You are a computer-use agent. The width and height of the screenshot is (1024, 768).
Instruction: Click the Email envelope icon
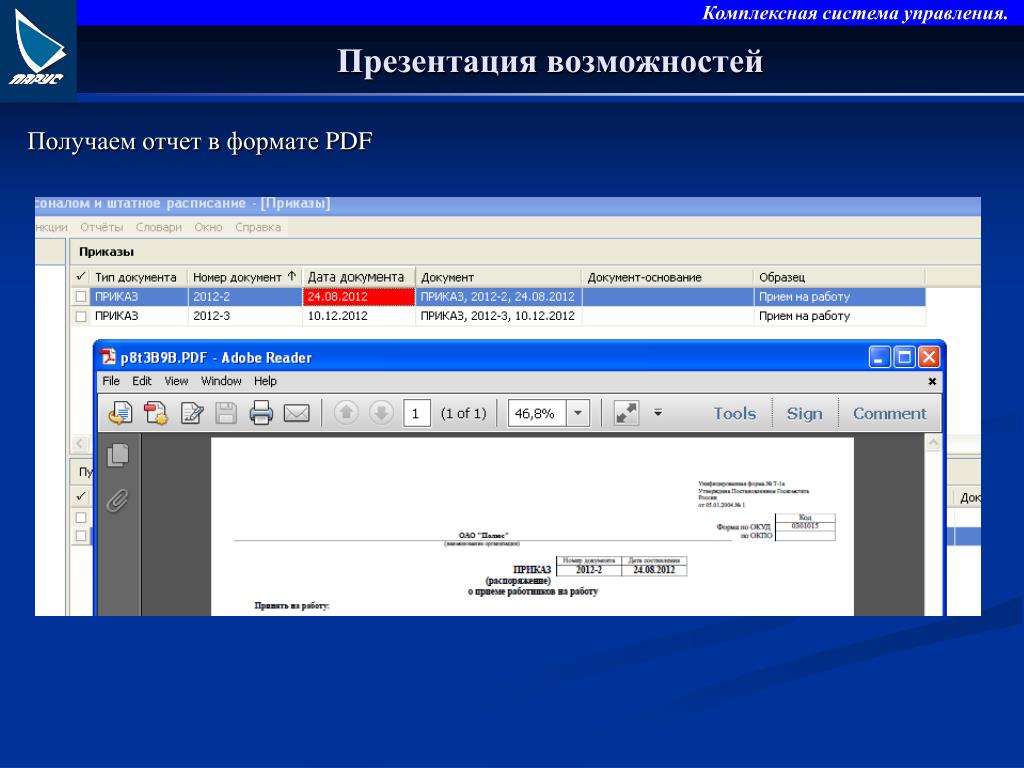click(297, 413)
